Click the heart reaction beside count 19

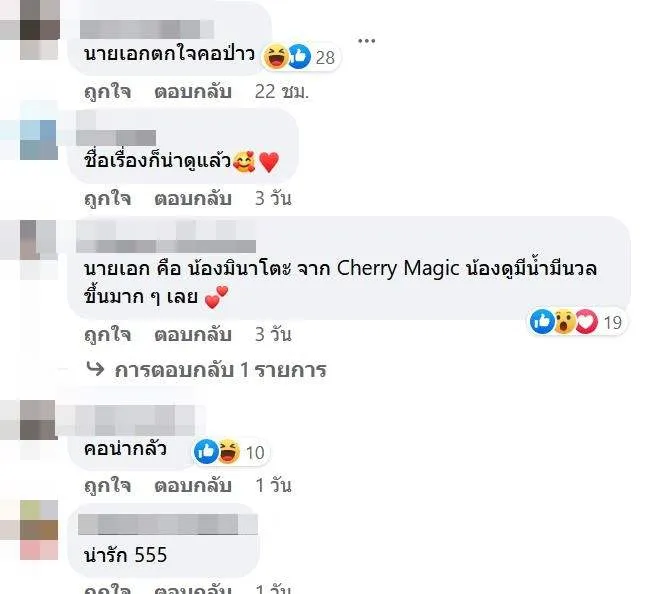click(x=587, y=321)
